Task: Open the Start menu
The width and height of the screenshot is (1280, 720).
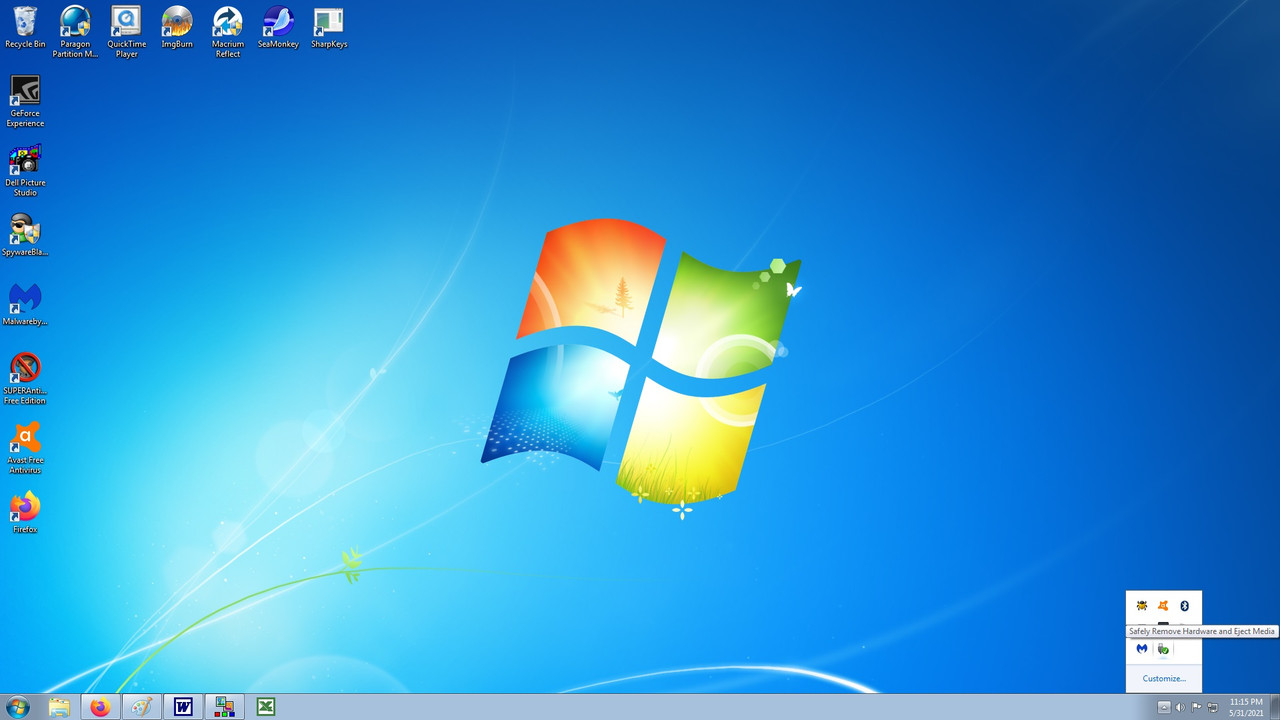Action: [18, 707]
